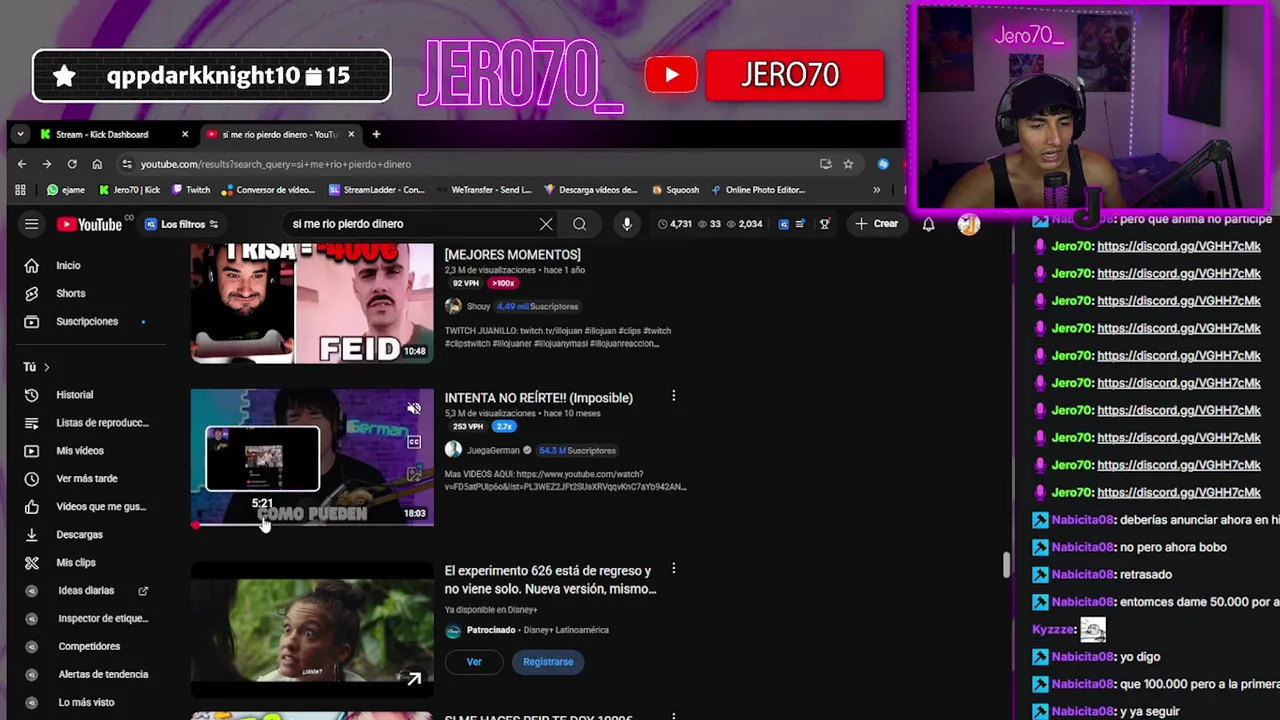
Task: Open the tab search dropdown arrow
Action: coord(22,135)
